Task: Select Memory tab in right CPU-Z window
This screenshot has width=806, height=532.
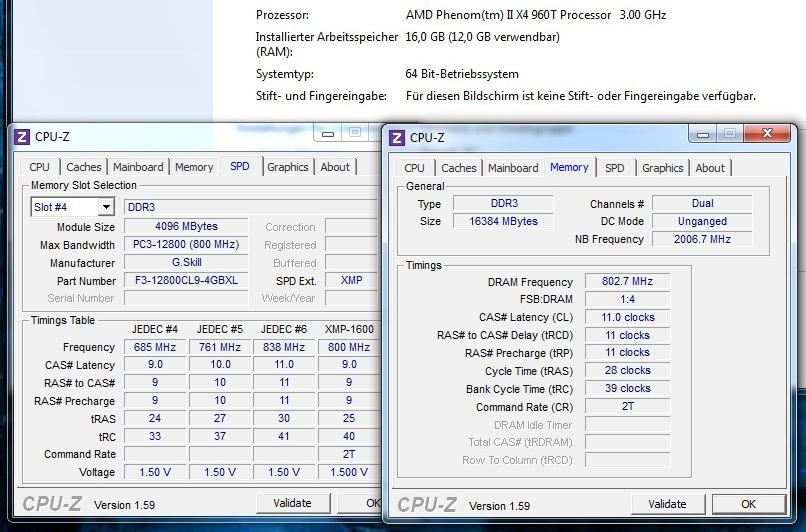Action: pos(569,167)
